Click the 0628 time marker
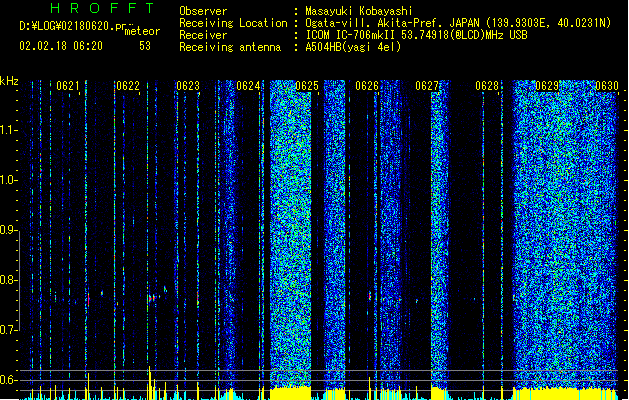This screenshot has width=629, height=400. tap(487, 86)
